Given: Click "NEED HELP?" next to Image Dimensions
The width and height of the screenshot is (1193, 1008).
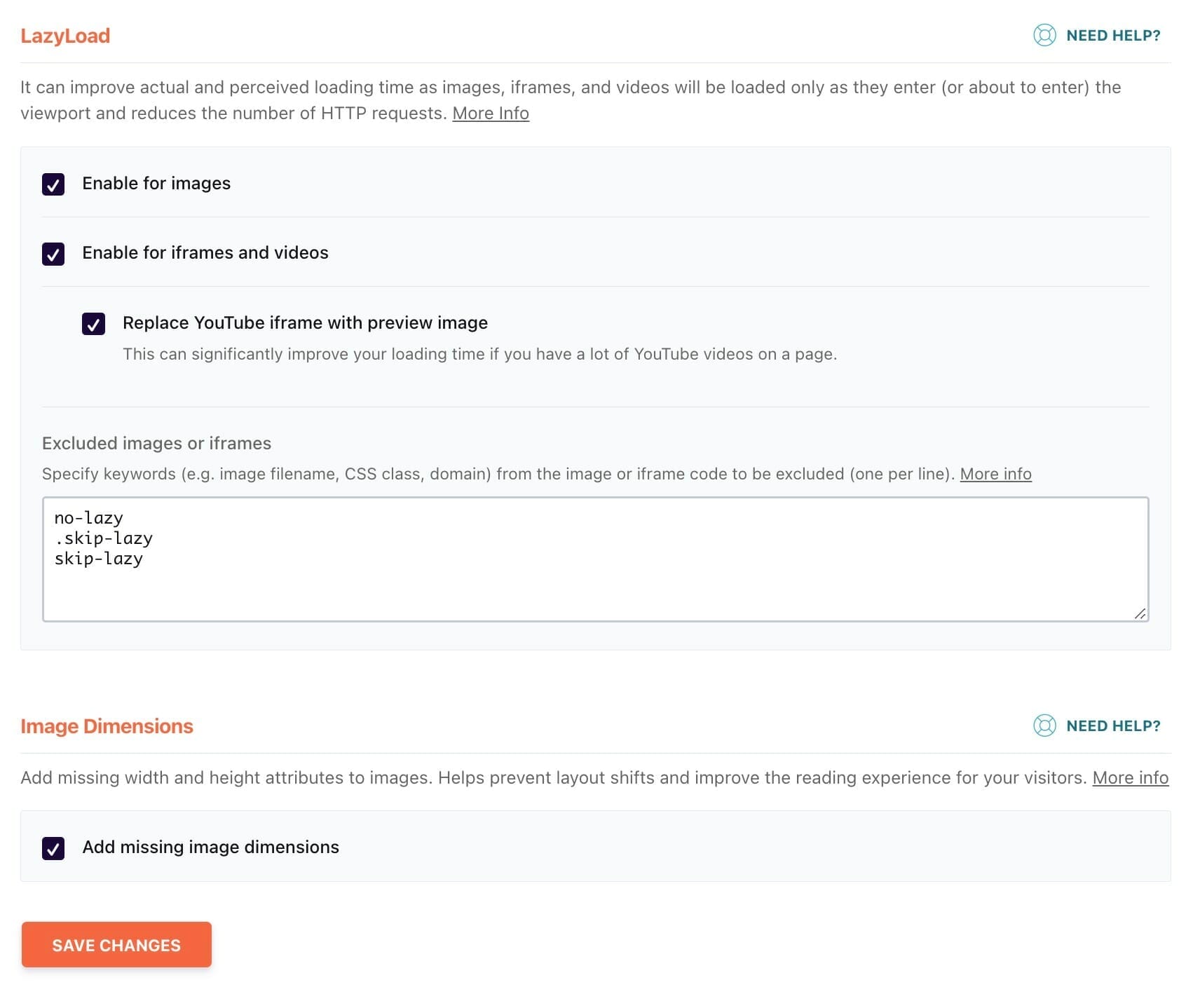Looking at the screenshot, I should tap(1112, 726).
